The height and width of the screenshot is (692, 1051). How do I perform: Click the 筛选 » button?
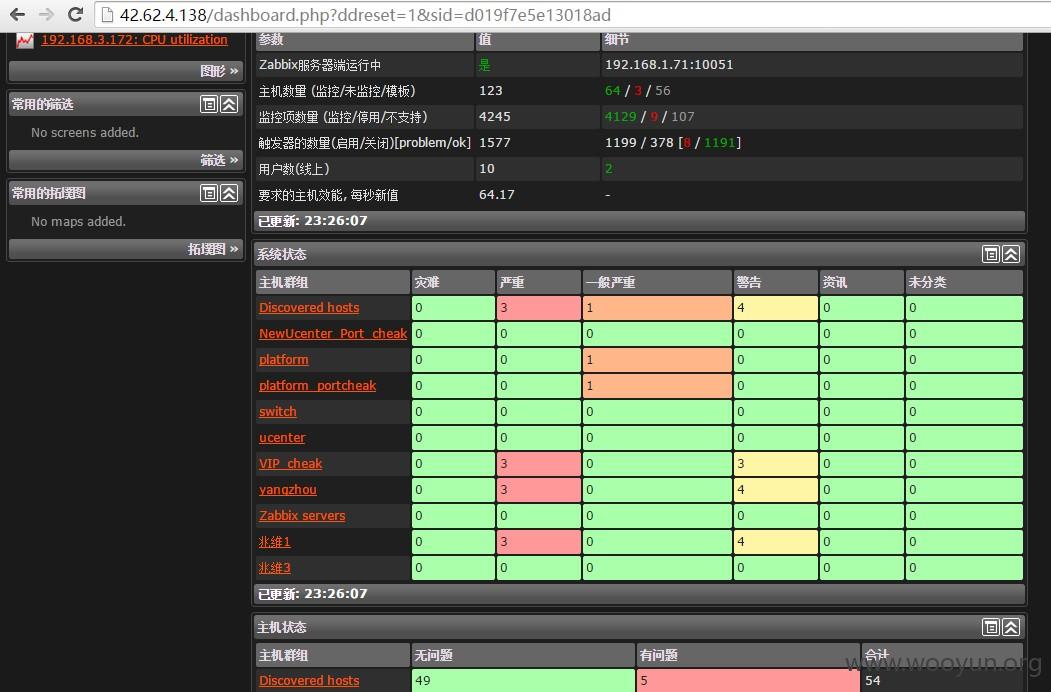tap(219, 160)
